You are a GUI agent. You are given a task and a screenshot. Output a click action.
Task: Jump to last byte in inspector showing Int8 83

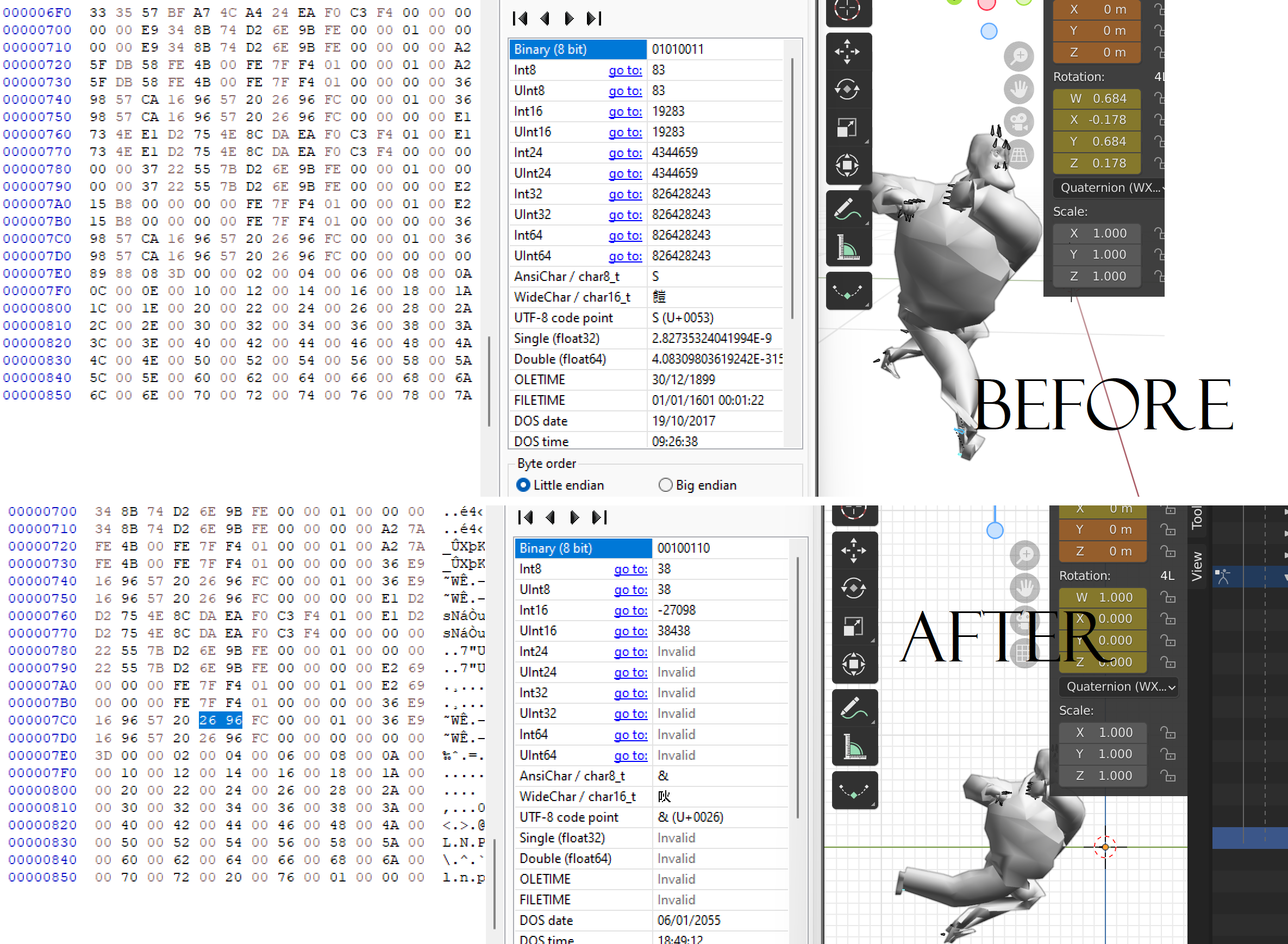tap(593, 19)
